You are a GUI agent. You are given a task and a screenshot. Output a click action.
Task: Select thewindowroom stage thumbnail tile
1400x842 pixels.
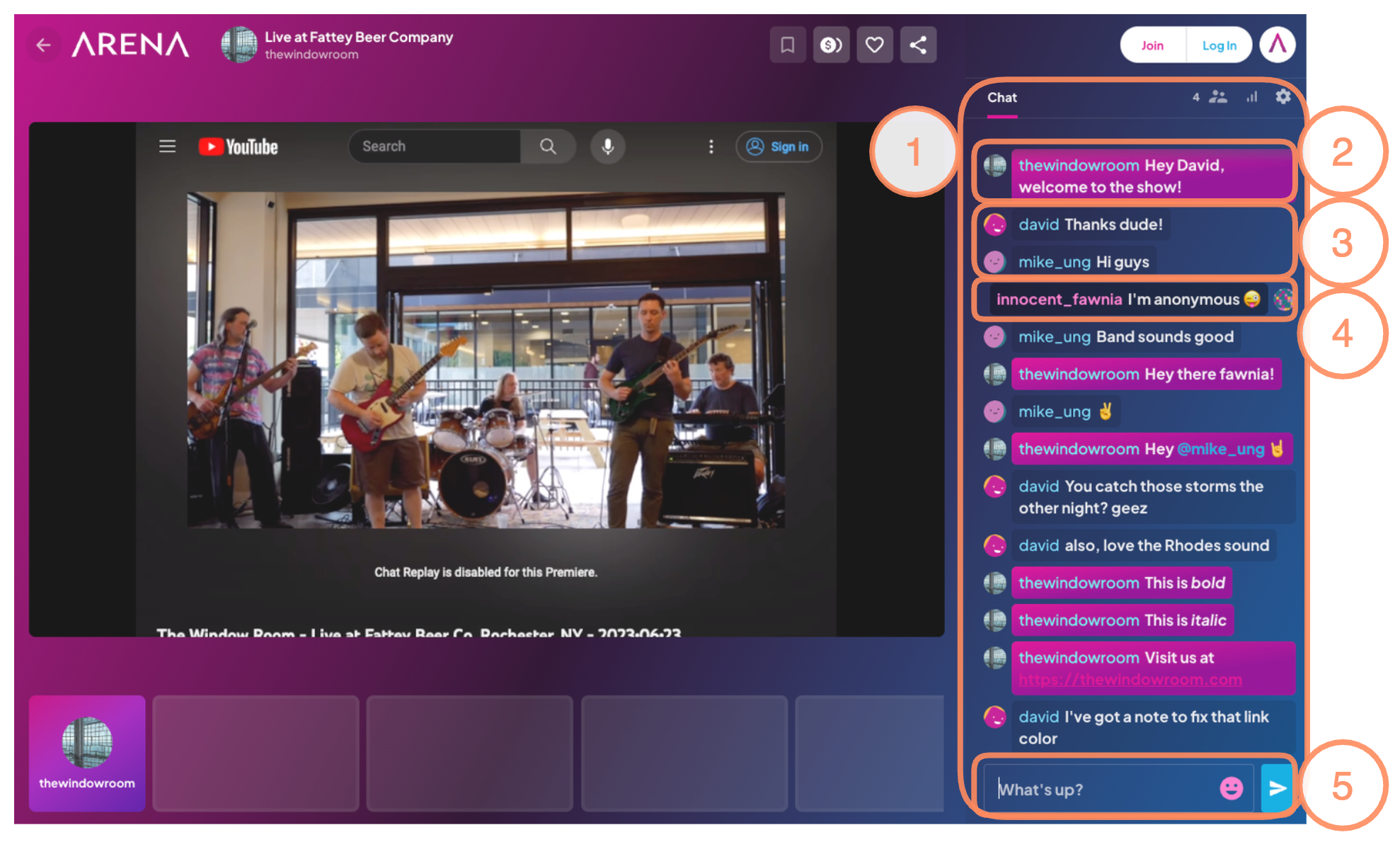[x=87, y=753]
